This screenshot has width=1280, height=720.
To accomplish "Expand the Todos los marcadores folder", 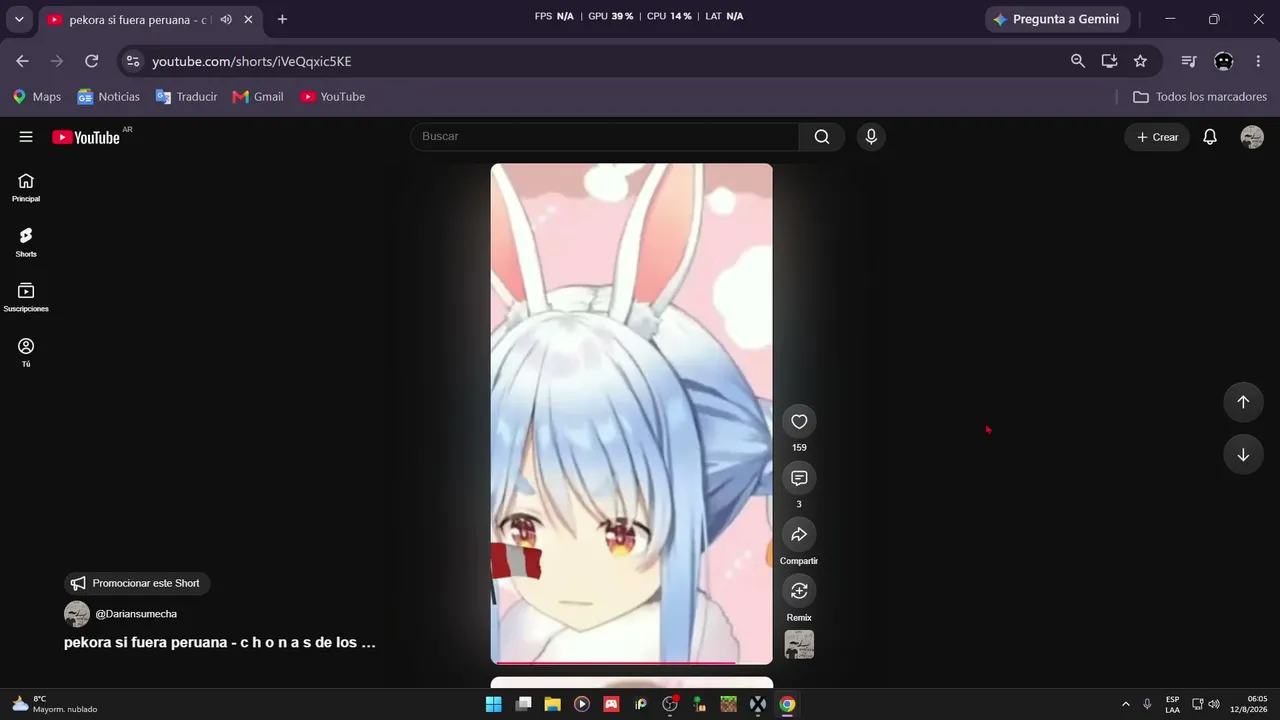I will coord(1200,97).
